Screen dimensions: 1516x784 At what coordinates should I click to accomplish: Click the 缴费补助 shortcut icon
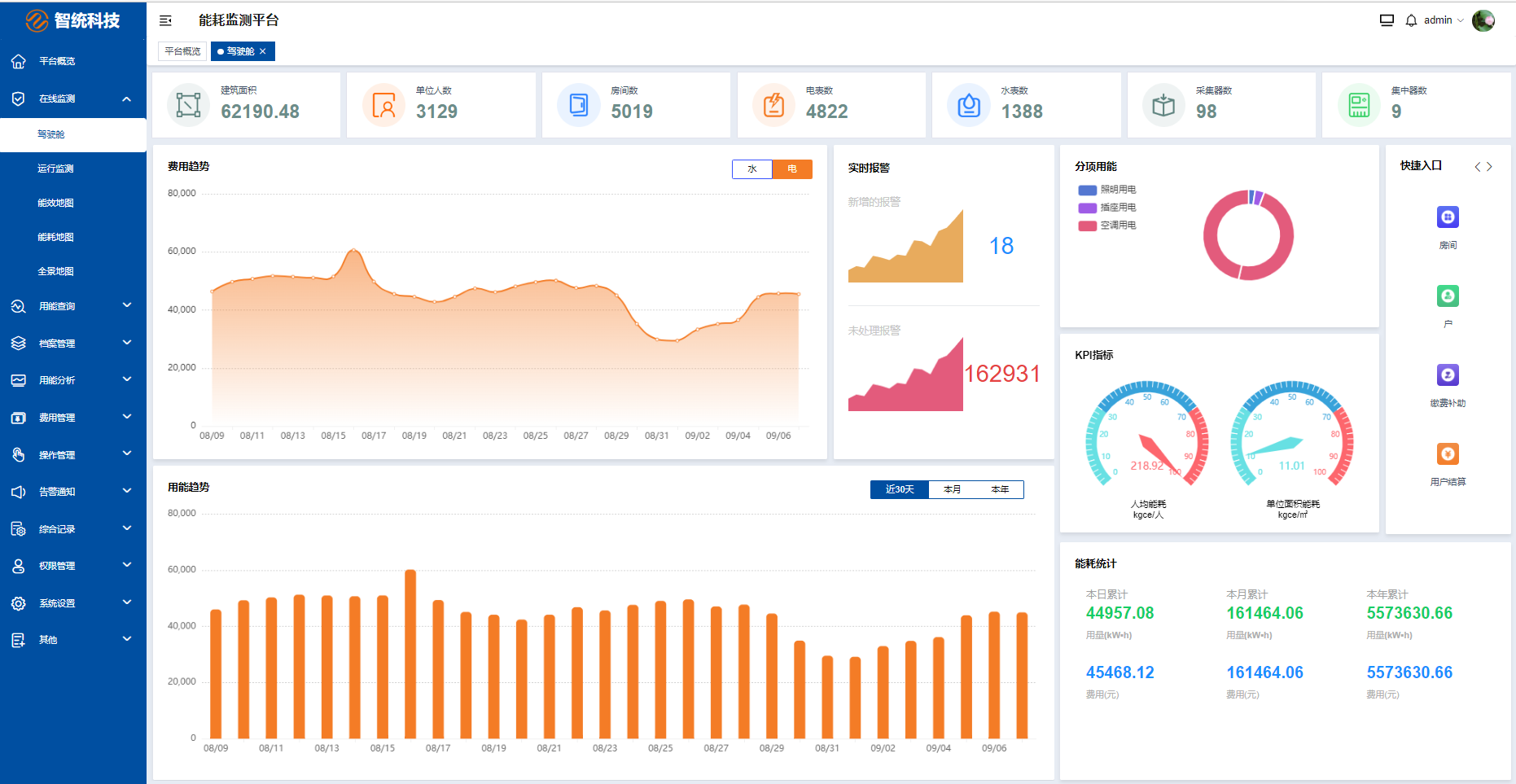(1448, 375)
